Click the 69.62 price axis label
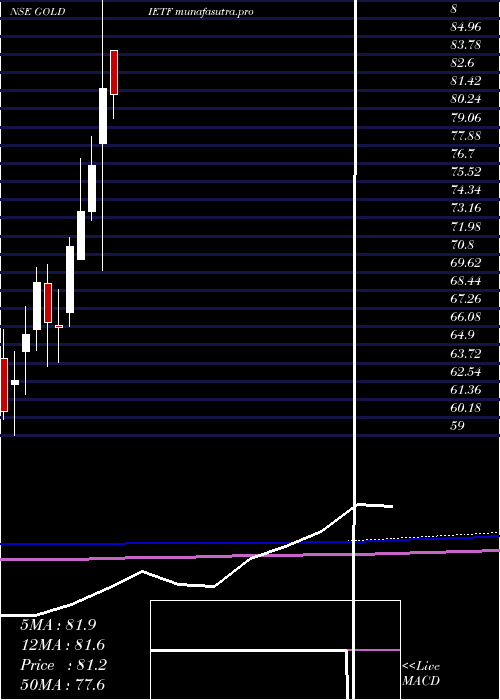This screenshot has width=500, height=700. [x=466, y=262]
